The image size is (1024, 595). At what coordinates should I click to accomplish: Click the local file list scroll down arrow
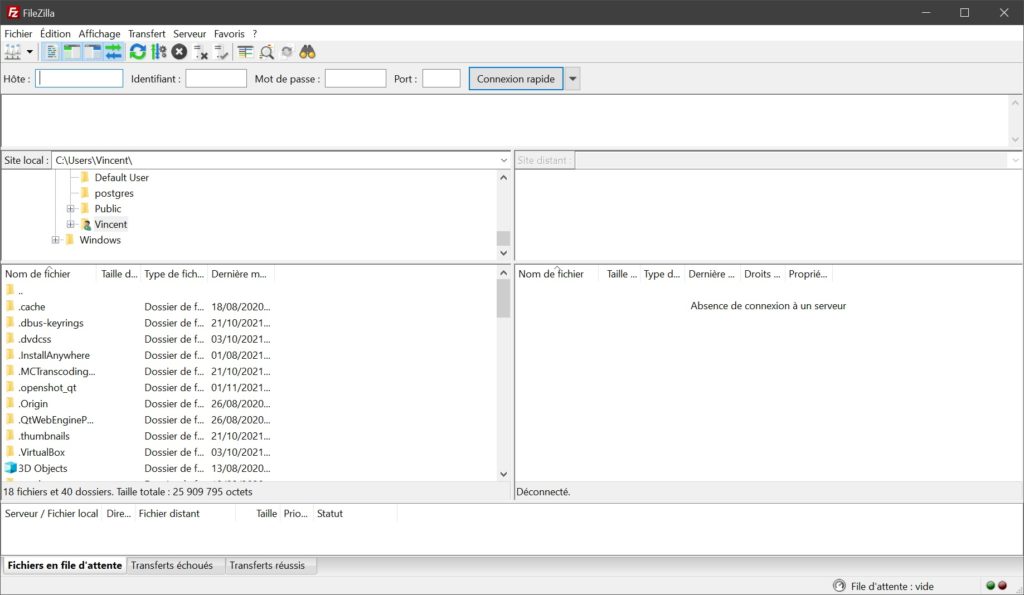point(504,474)
